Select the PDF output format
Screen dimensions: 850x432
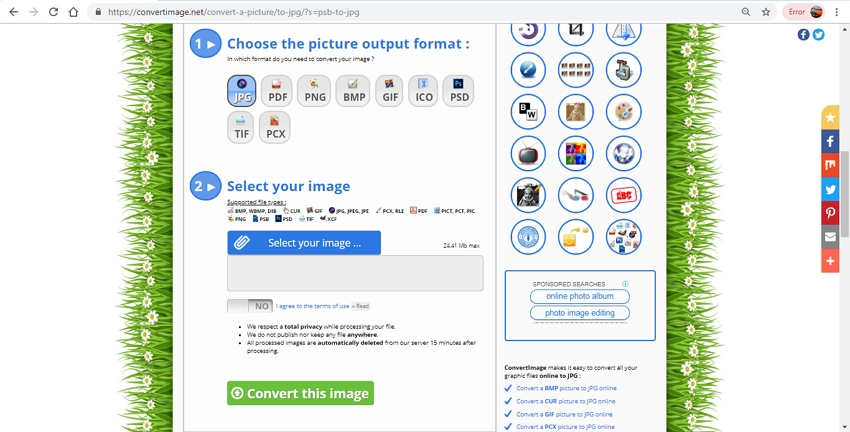[x=278, y=91]
